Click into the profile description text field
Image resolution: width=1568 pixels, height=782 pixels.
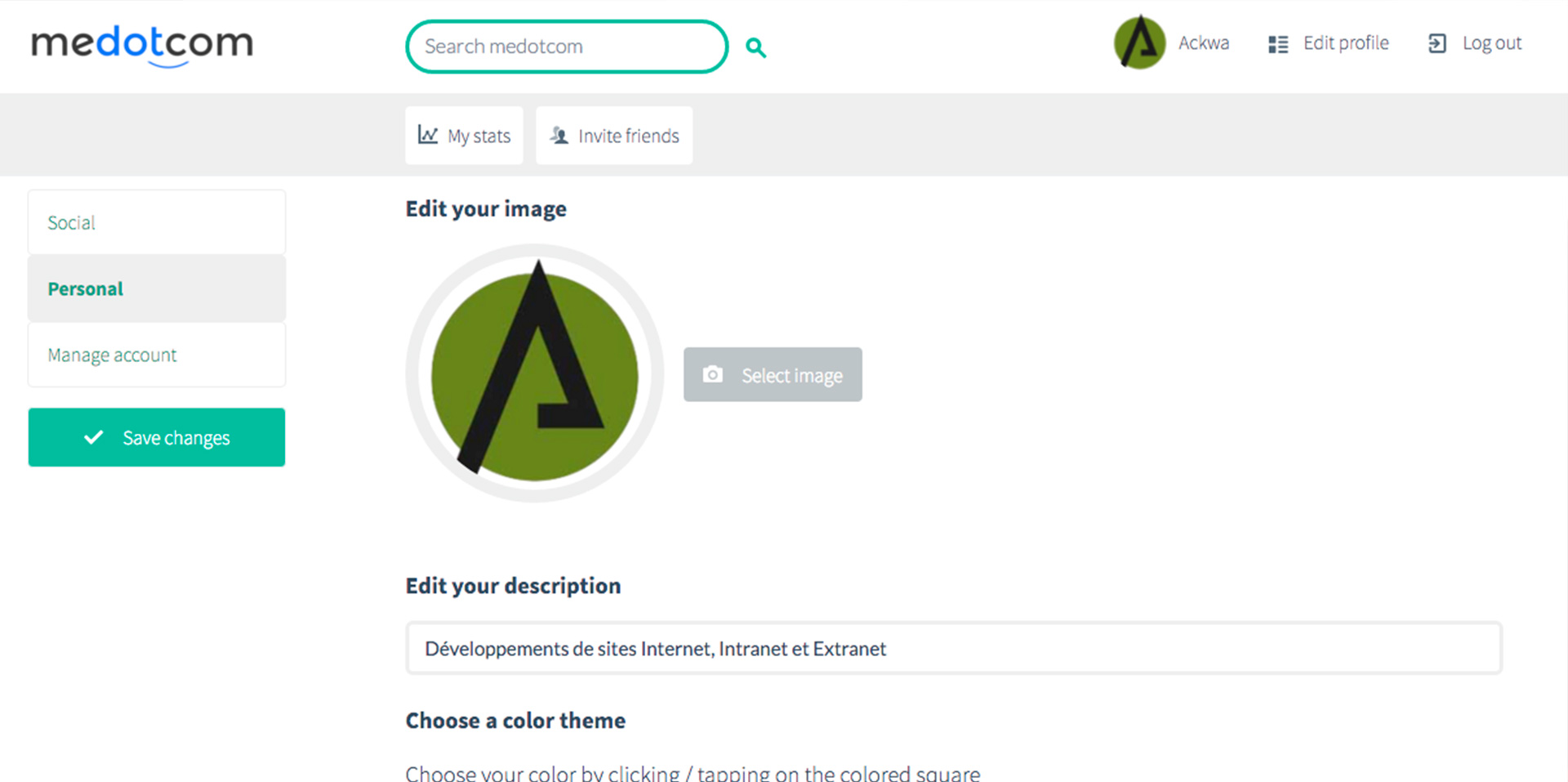954,648
